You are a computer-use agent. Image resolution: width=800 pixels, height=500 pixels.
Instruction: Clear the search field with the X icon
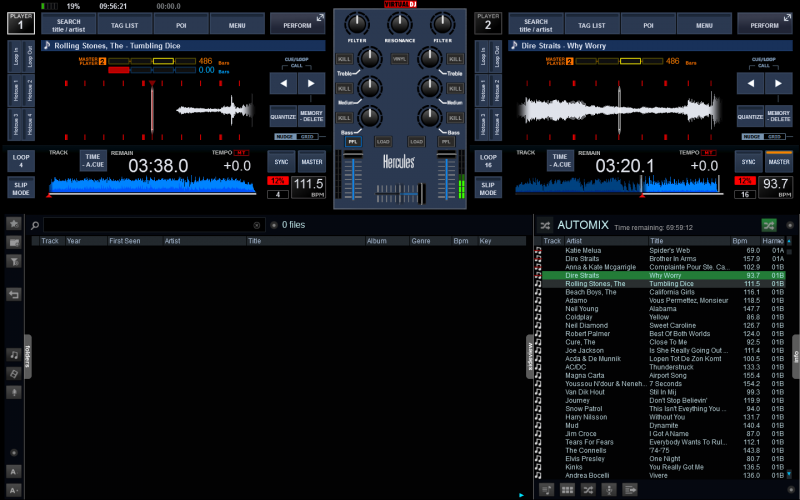tap(257, 225)
